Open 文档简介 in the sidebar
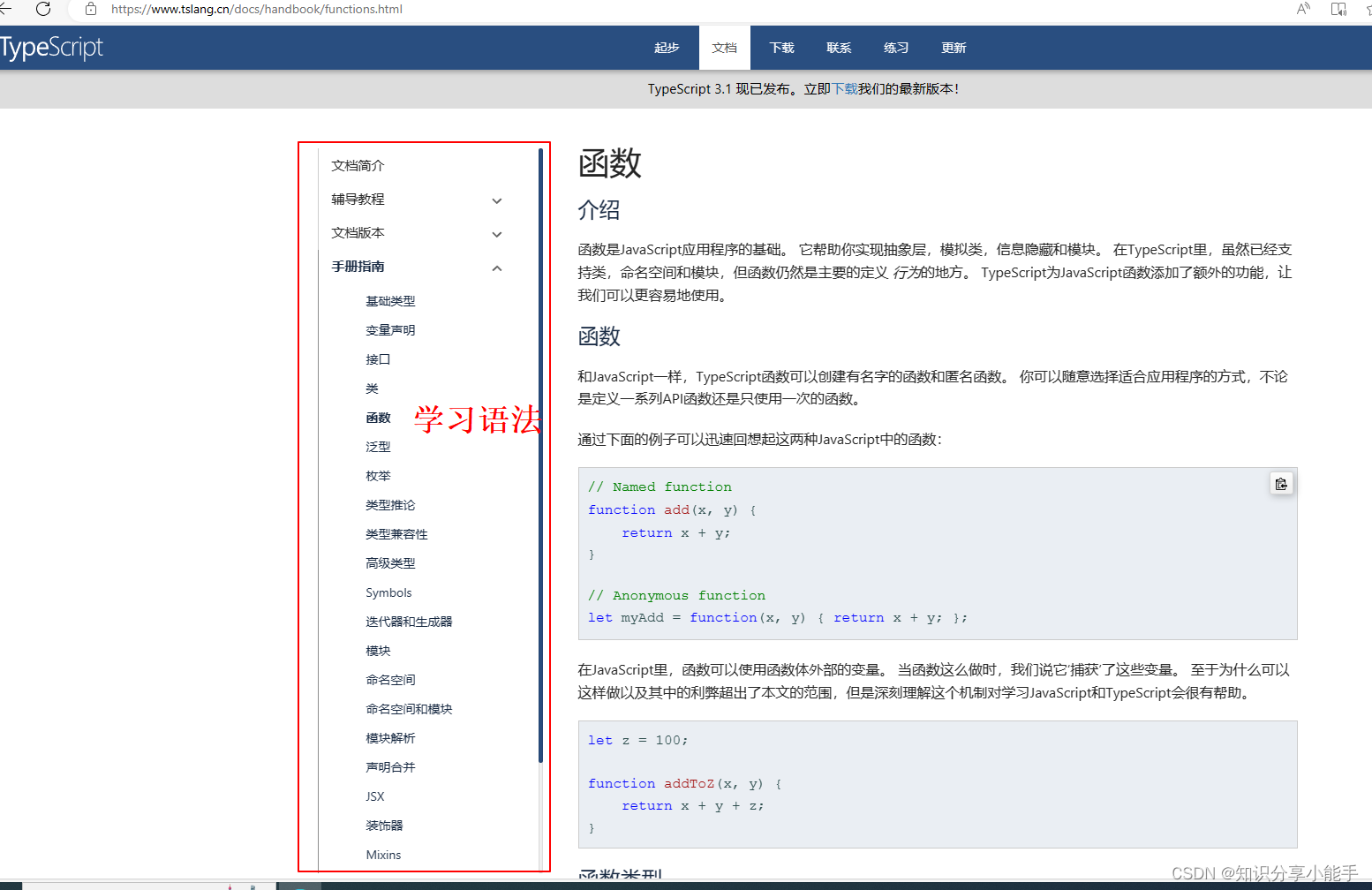The width and height of the screenshot is (1372, 890). point(358,166)
